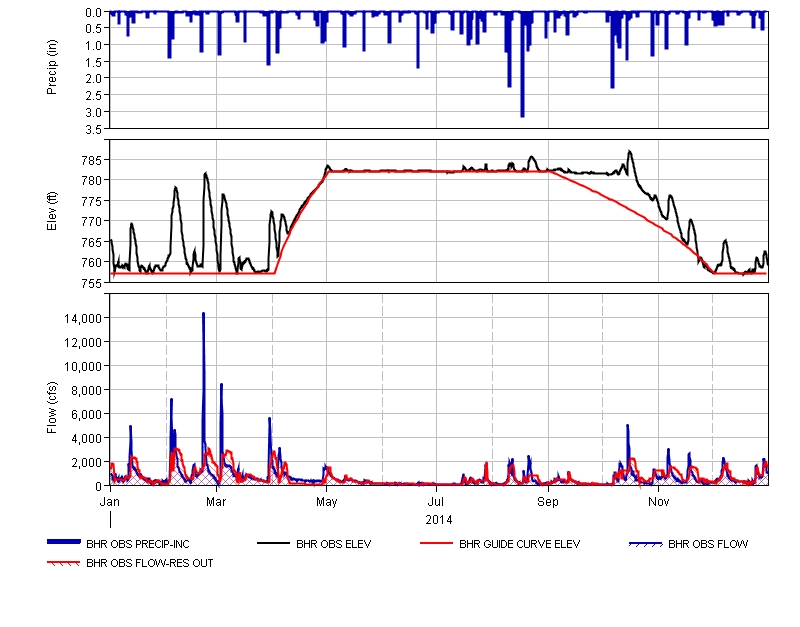Click the Flow (cfs) axis title
Screen dimensions: 800x627
coord(52,408)
